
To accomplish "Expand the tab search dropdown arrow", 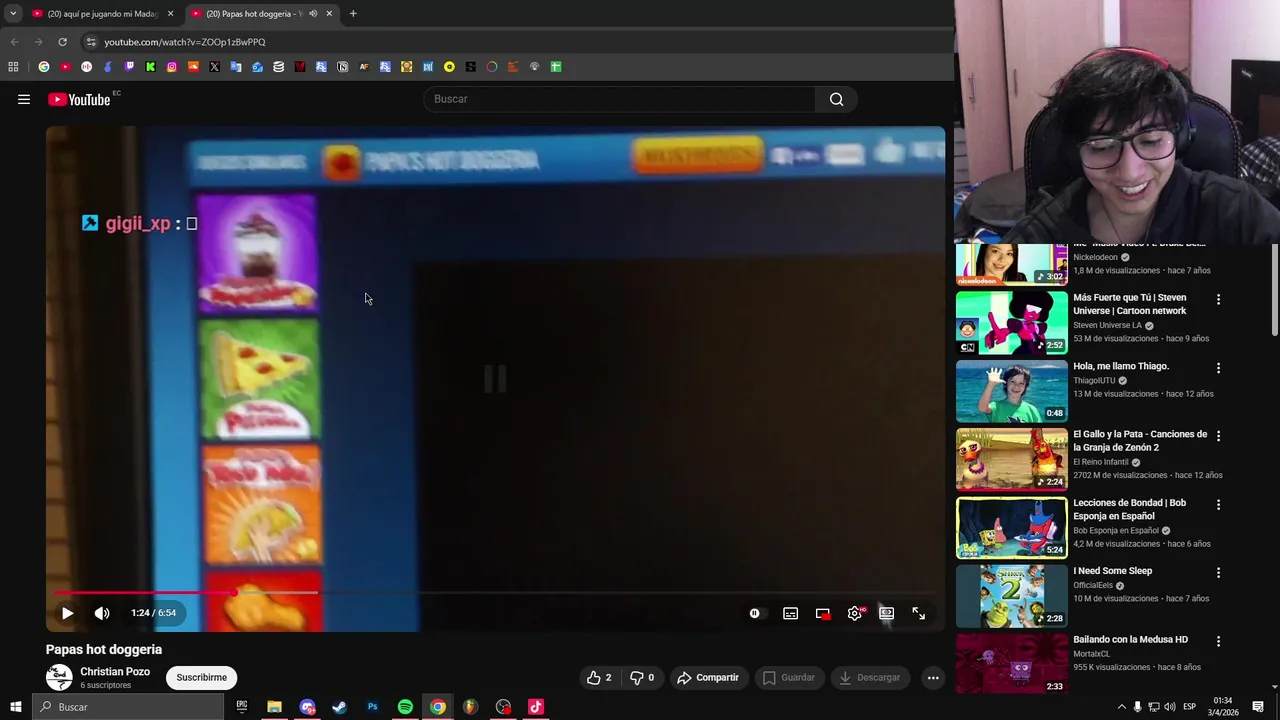I will pyautogui.click(x=13, y=14).
